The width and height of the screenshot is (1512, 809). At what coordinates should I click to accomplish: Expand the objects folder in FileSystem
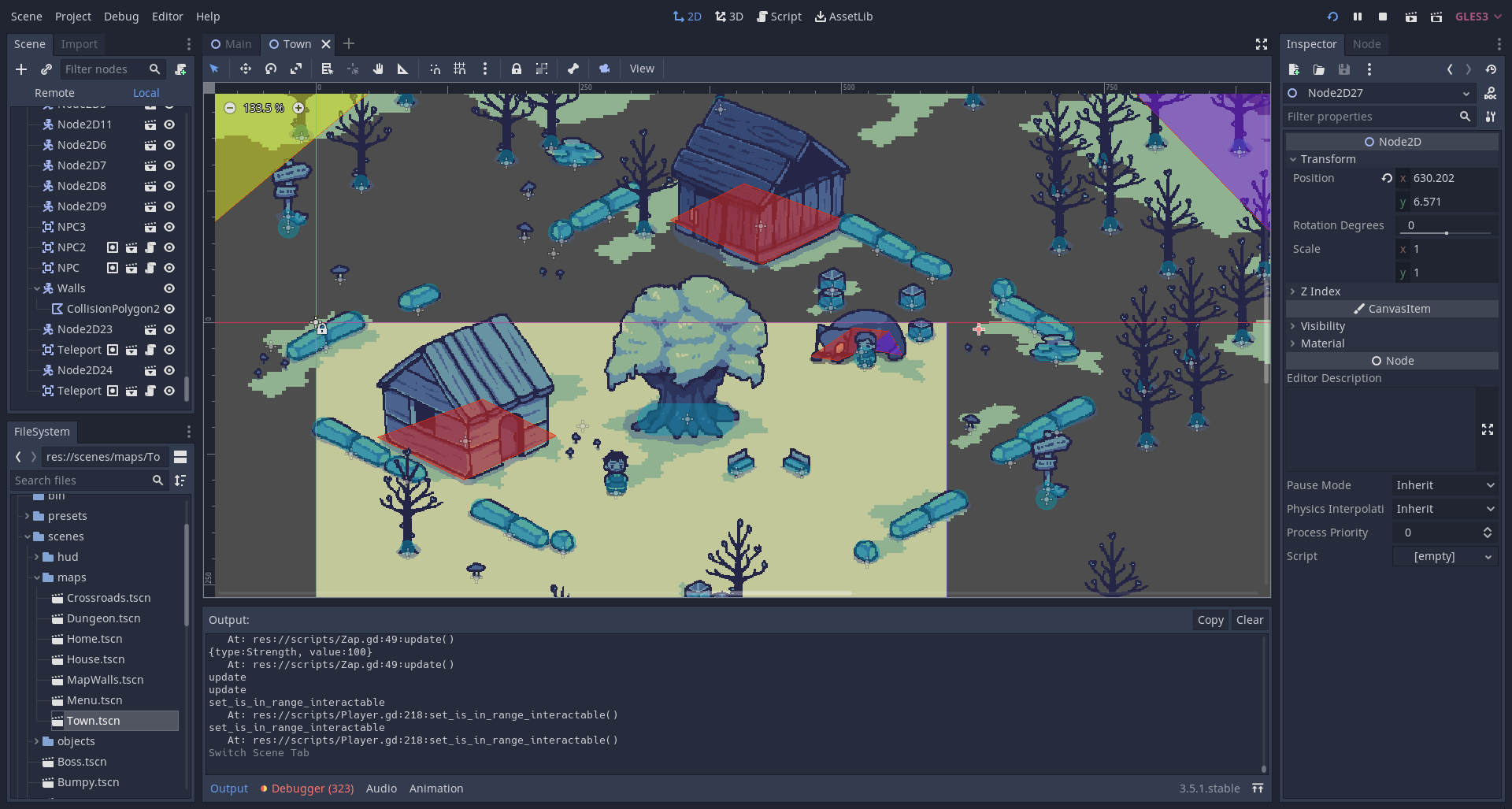pyautogui.click(x=36, y=741)
